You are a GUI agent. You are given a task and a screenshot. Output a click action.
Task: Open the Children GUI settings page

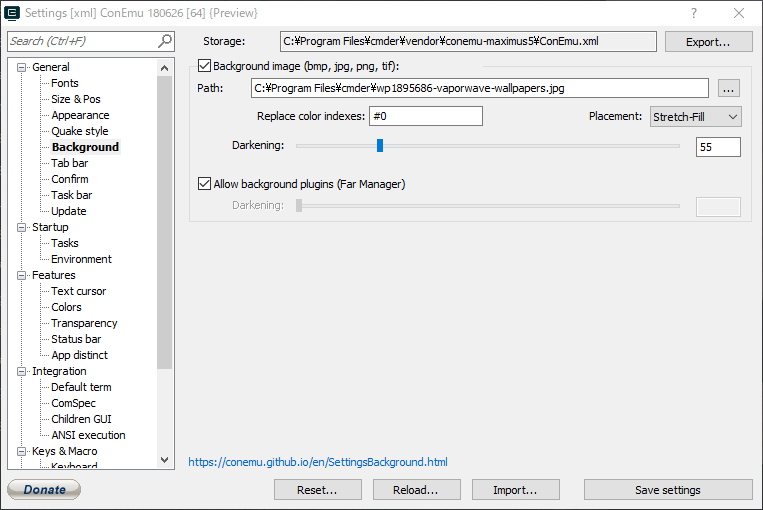click(x=81, y=419)
